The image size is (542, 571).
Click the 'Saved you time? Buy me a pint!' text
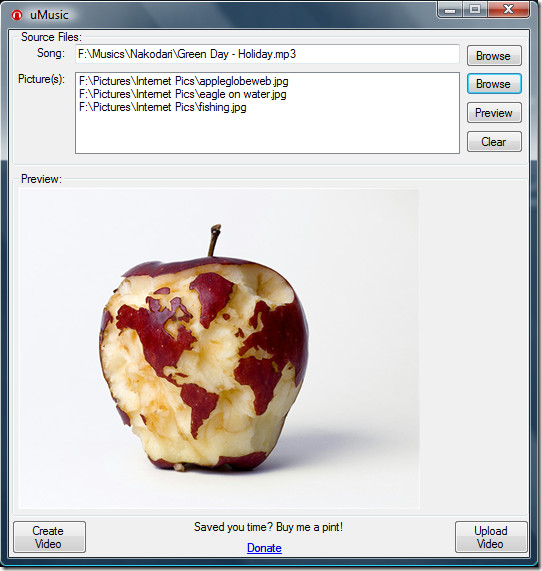click(268, 527)
